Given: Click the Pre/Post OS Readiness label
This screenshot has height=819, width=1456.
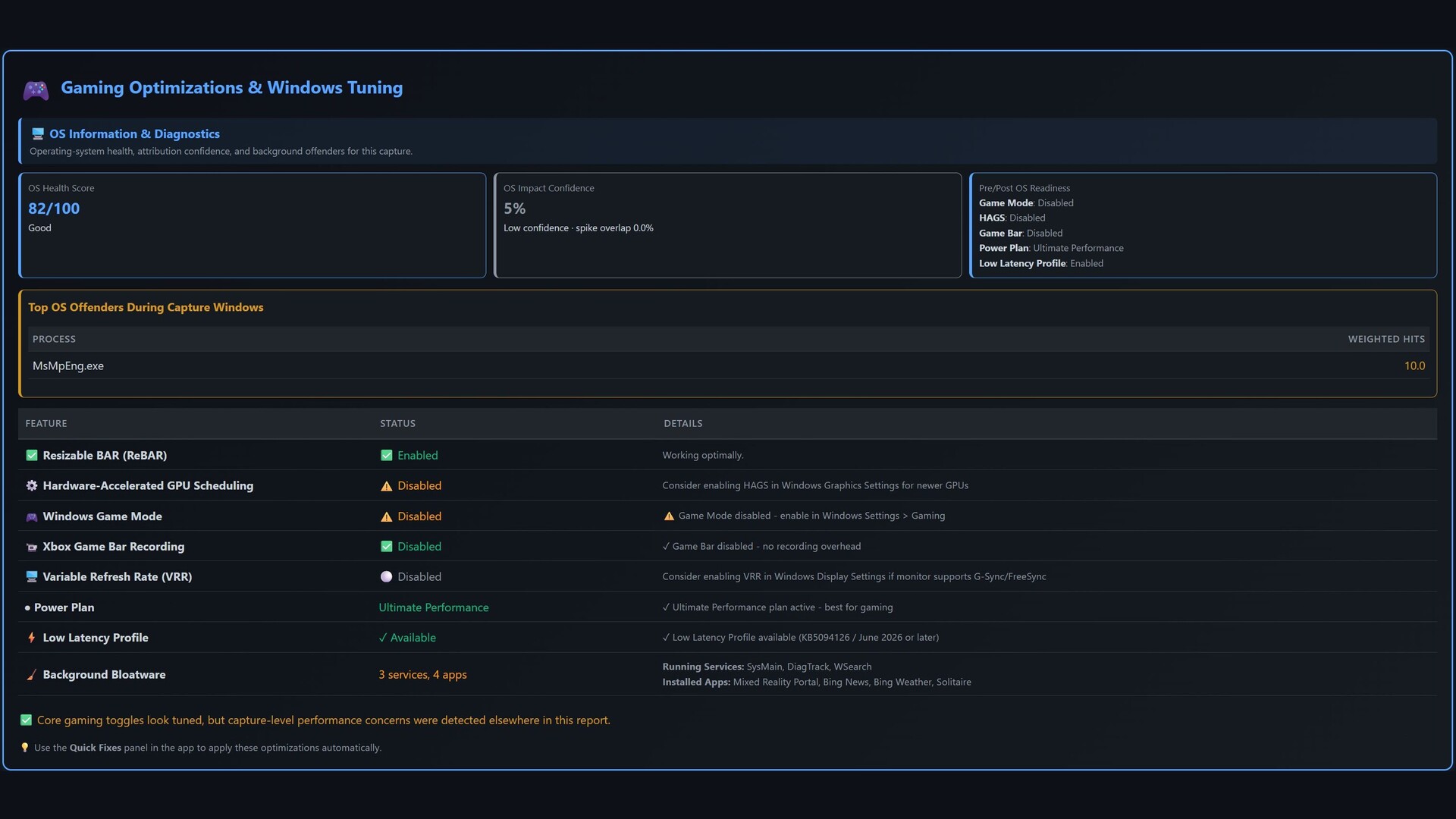Looking at the screenshot, I should tap(1025, 189).
